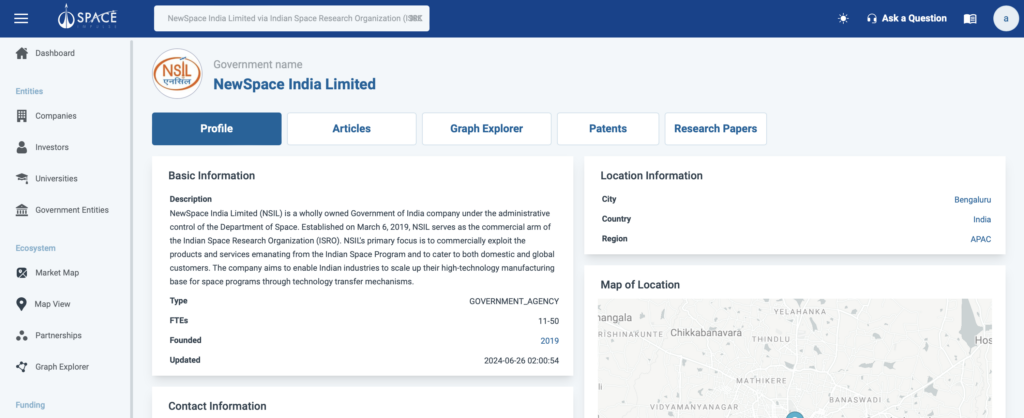
Task: Click the Funding section label
Action: (30, 405)
